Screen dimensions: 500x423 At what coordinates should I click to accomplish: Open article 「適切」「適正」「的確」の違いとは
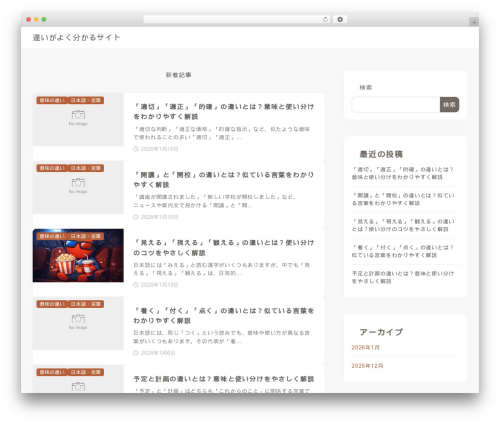(224, 111)
